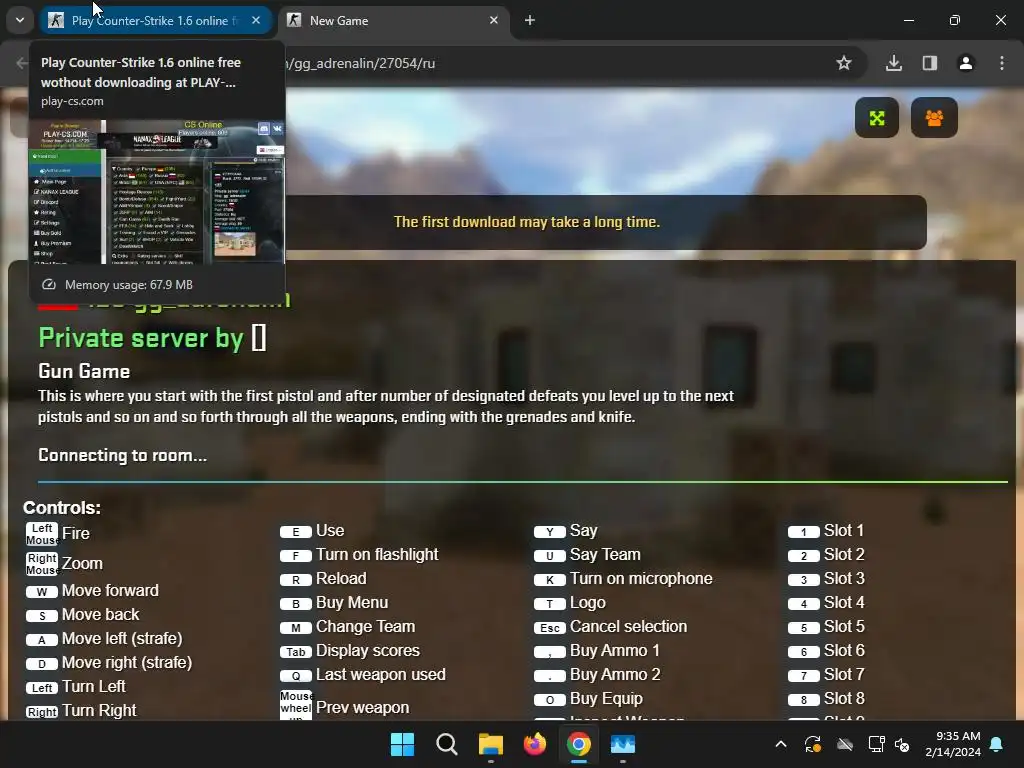Click the R key icon for Reload
Viewport: 1024px width, 768px height.
point(296,580)
